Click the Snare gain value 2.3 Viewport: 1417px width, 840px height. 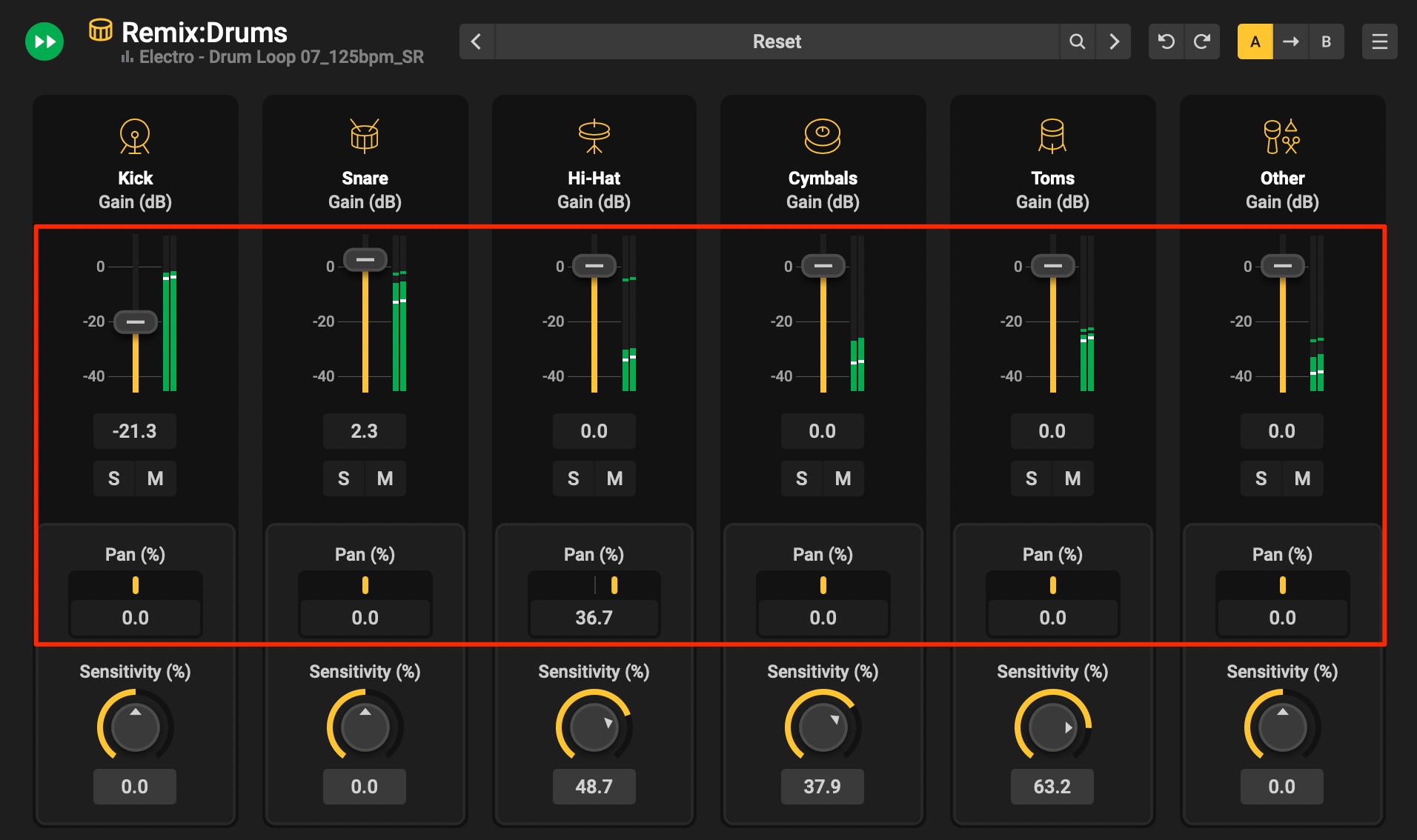click(365, 431)
